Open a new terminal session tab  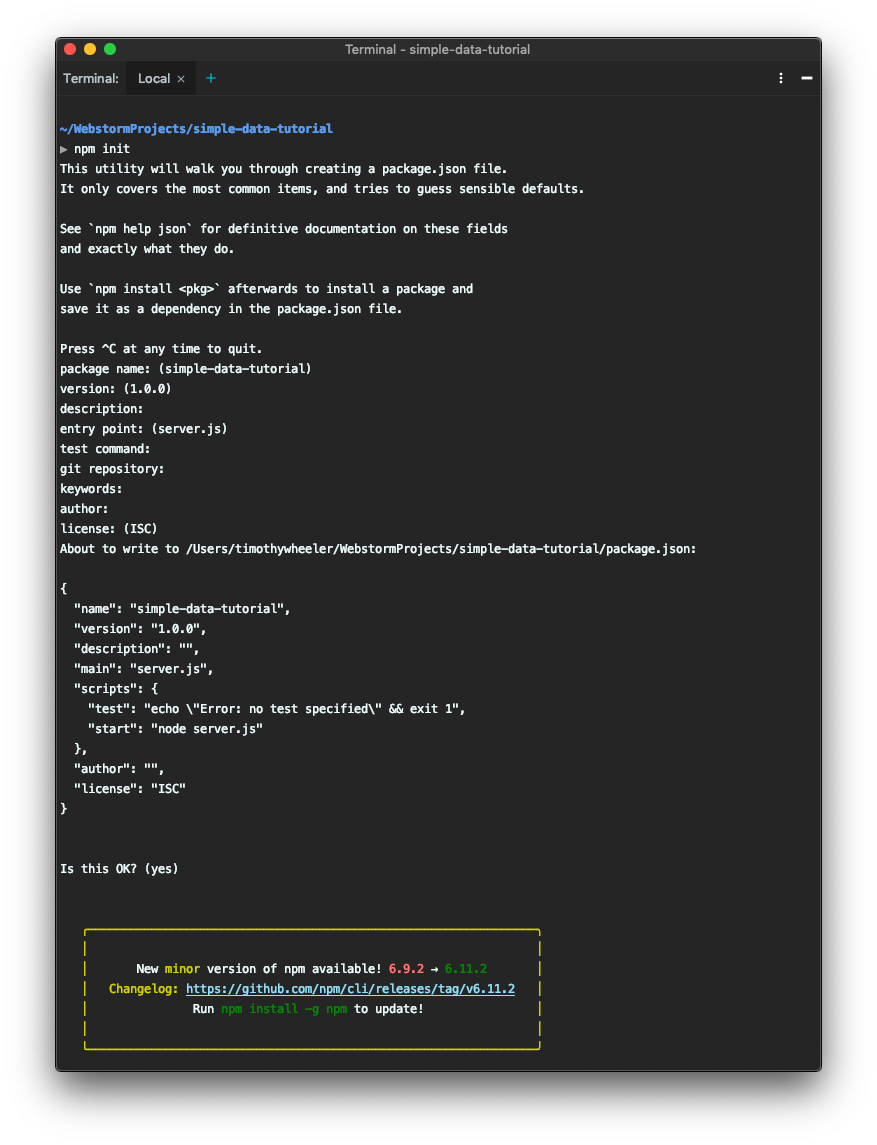tap(210, 78)
